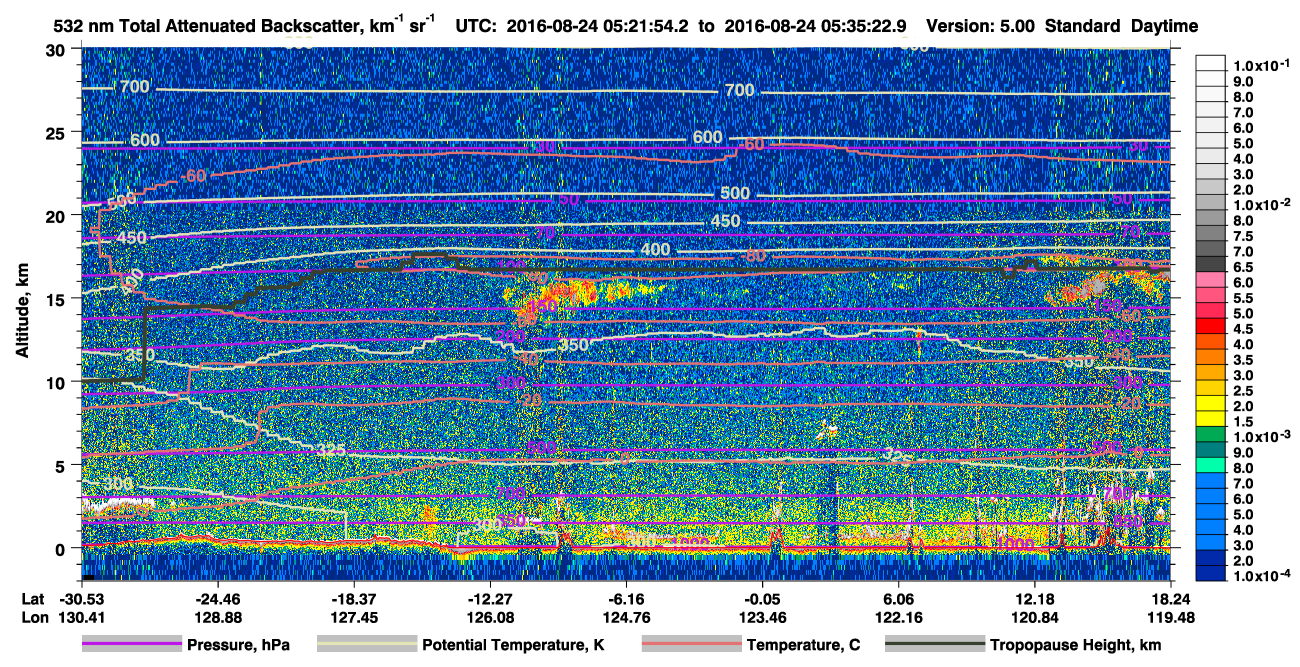Click the latitude value '12.18'
The width and height of the screenshot is (1300, 667).
pyautogui.click(x=1035, y=600)
